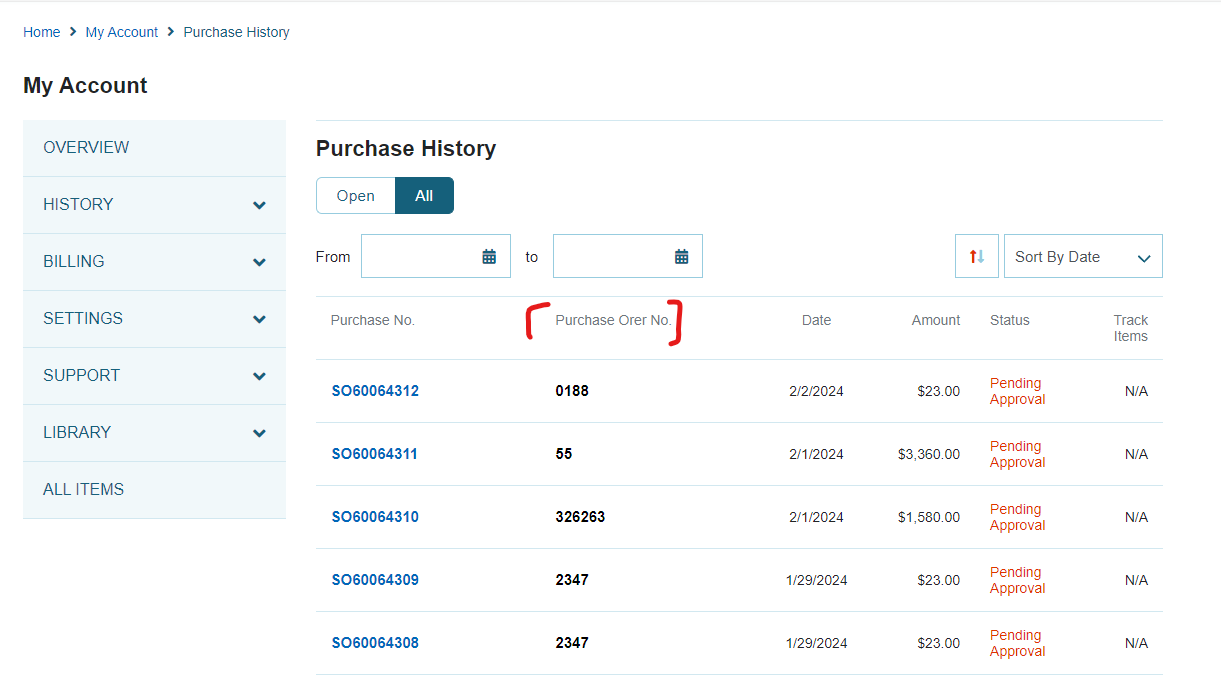The width and height of the screenshot is (1221, 675).
Task: Open the To date calendar icon
Action: coord(681,257)
